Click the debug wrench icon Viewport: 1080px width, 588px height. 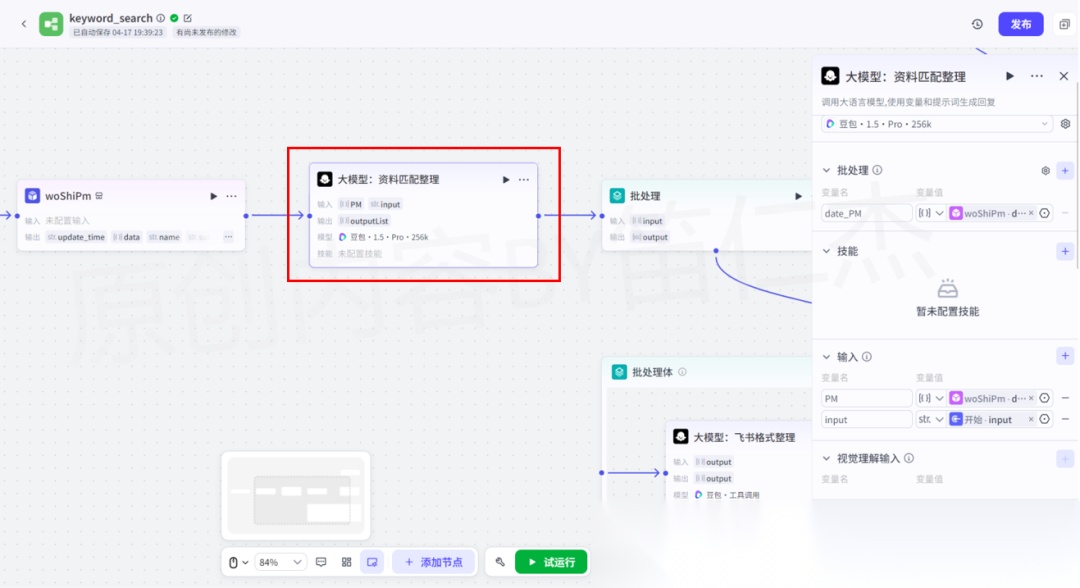[x=500, y=563]
